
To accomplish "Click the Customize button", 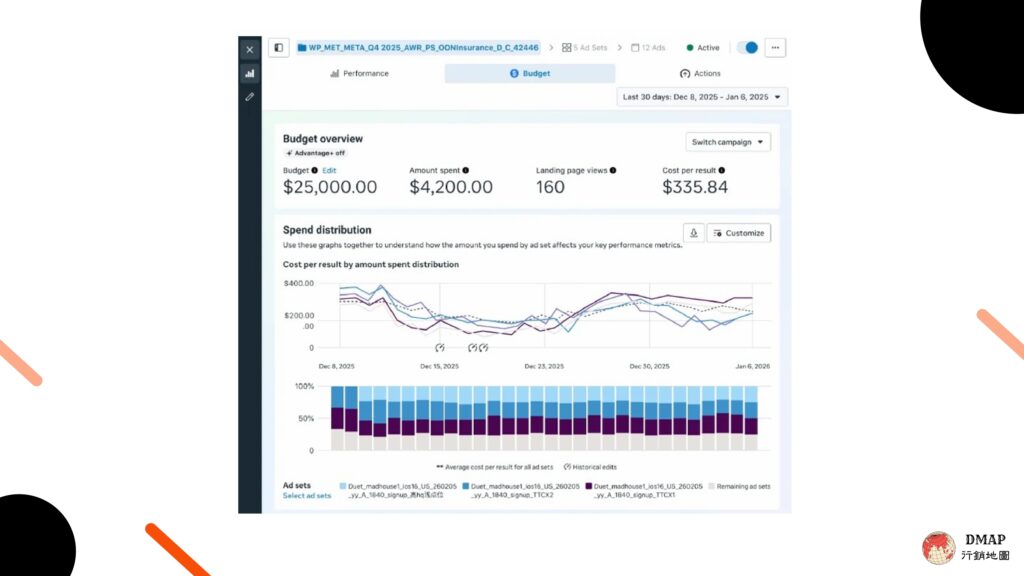I will coord(739,233).
